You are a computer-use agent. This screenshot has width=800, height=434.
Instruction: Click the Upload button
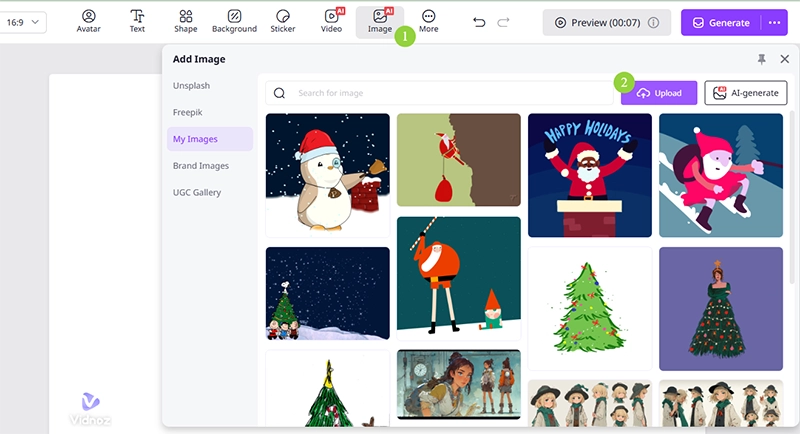659,93
